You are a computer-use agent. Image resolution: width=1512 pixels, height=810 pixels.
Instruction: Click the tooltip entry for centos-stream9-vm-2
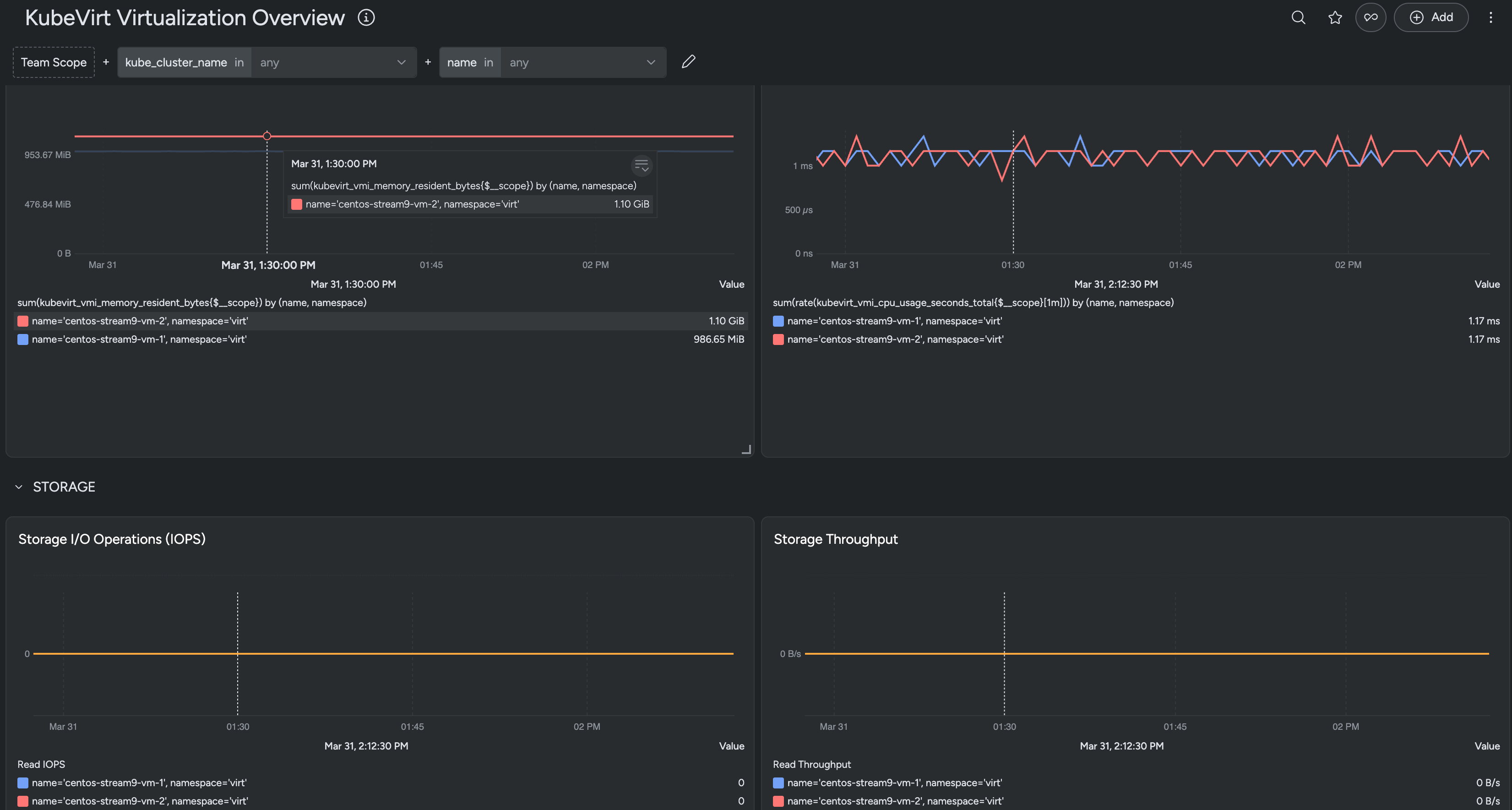(470, 204)
